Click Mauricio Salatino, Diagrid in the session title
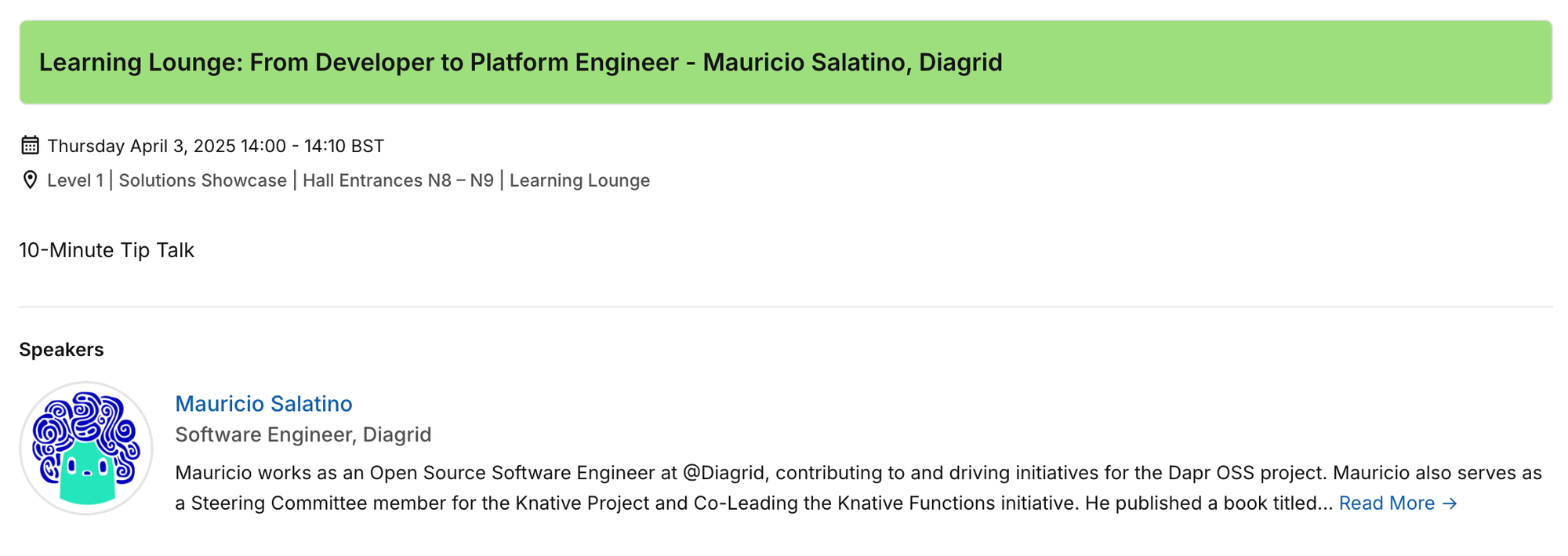Image resolution: width=1568 pixels, height=556 pixels. 852,62
